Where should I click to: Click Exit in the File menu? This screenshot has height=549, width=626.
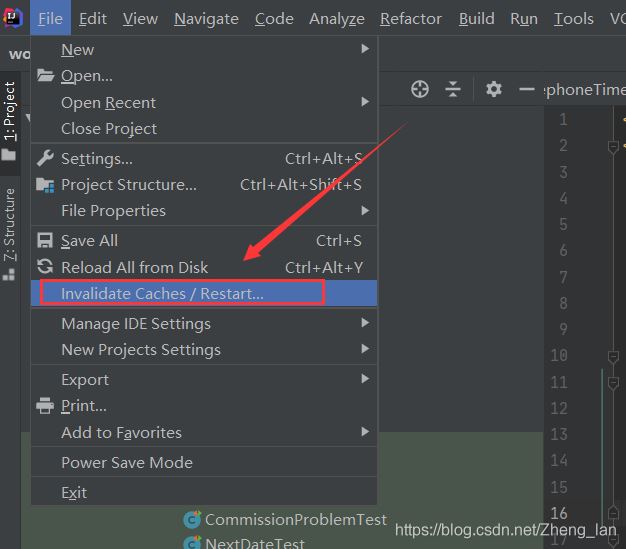tap(74, 492)
